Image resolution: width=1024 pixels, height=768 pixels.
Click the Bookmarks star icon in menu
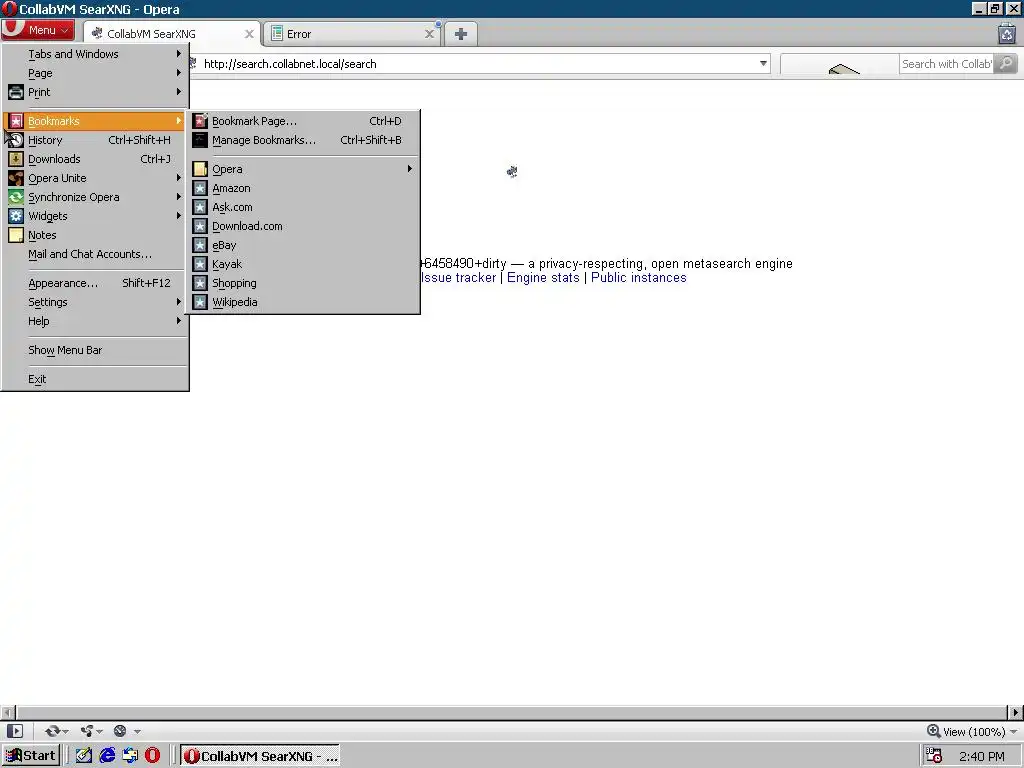click(16, 121)
